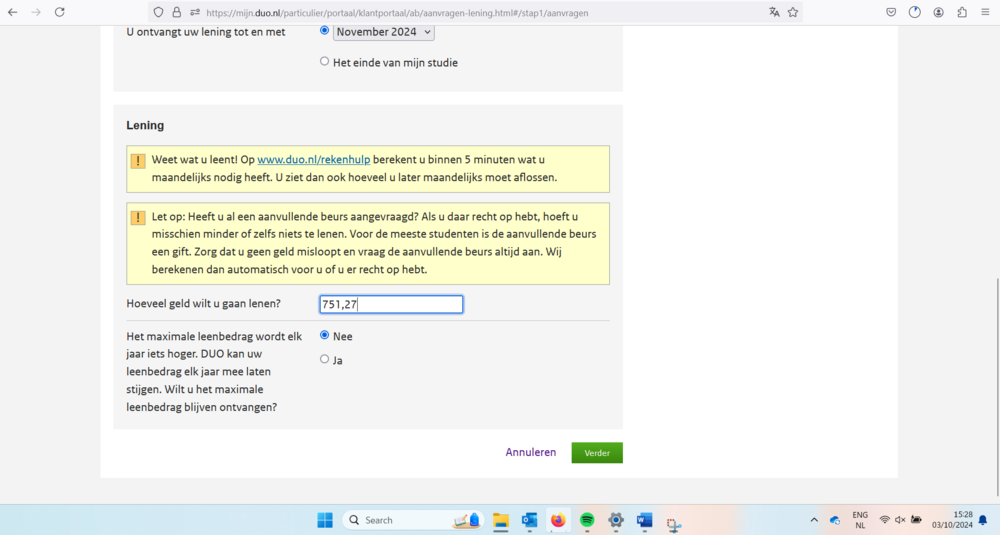The height and width of the screenshot is (535, 1000).
Task: Select the 'Het einde van mijn studie' option
Action: (324, 62)
